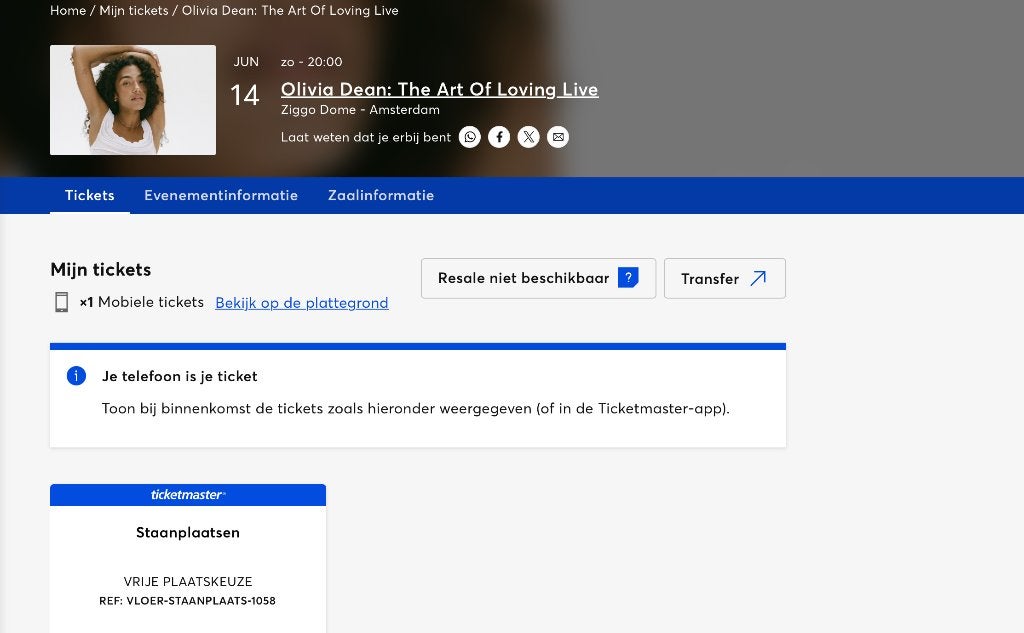
Task: Open the Tickets tab
Action: coord(89,195)
